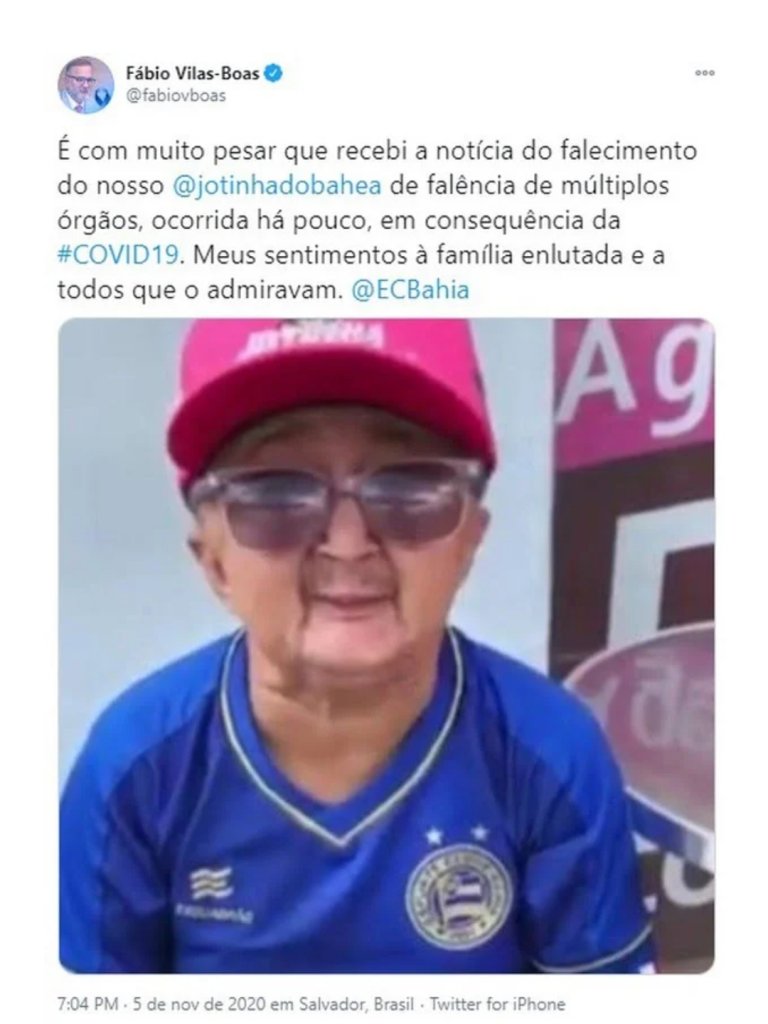Follow the #COVID19 hashtag
This screenshot has width=768, height=1024.
(118, 255)
